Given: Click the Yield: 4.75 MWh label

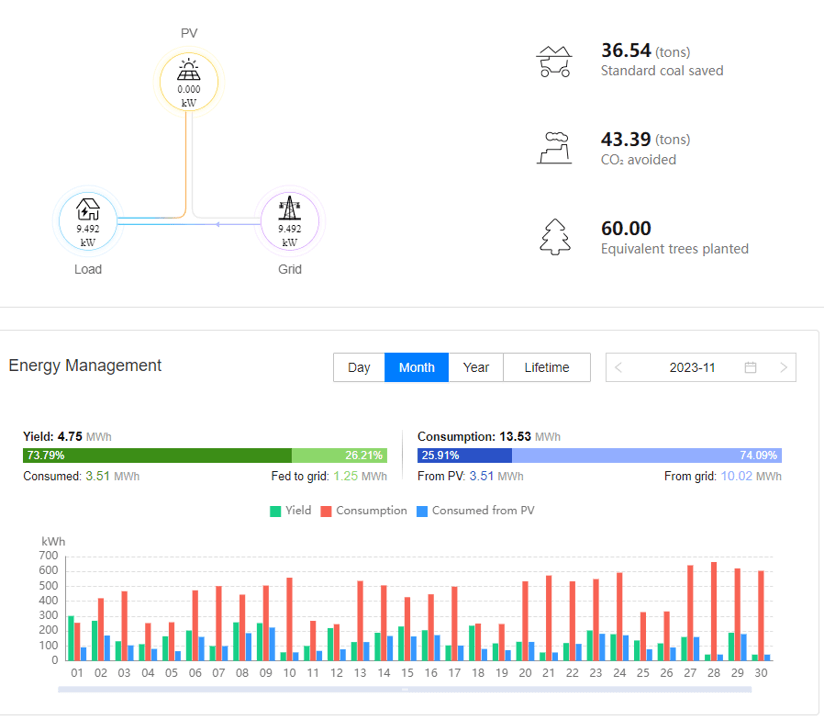Looking at the screenshot, I should coord(67,437).
